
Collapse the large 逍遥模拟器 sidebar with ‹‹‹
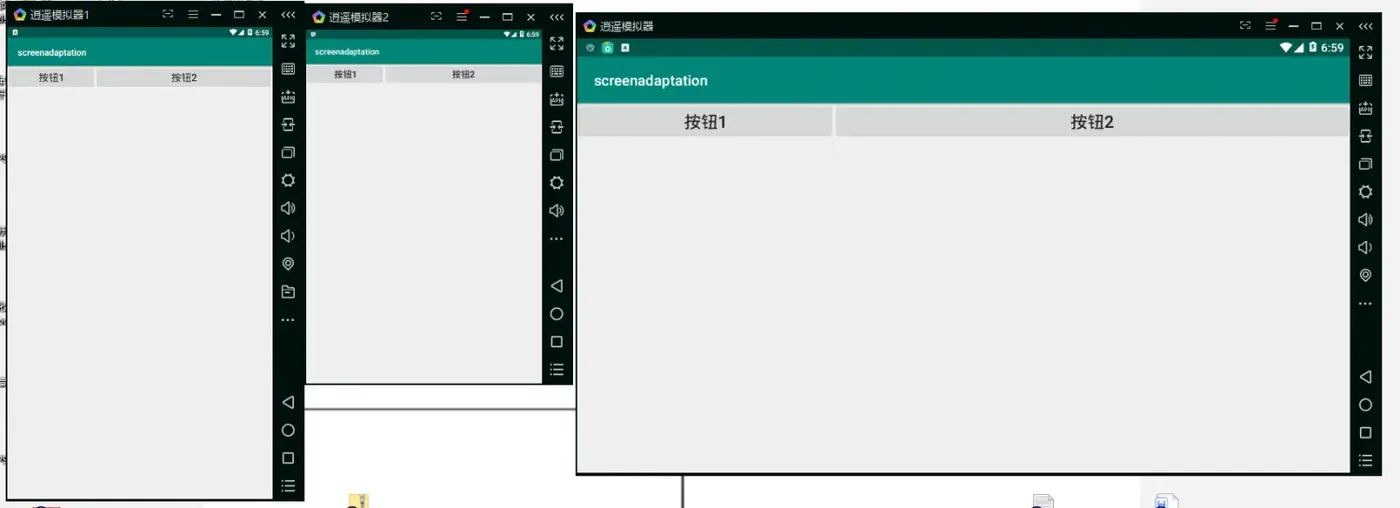(1366, 26)
